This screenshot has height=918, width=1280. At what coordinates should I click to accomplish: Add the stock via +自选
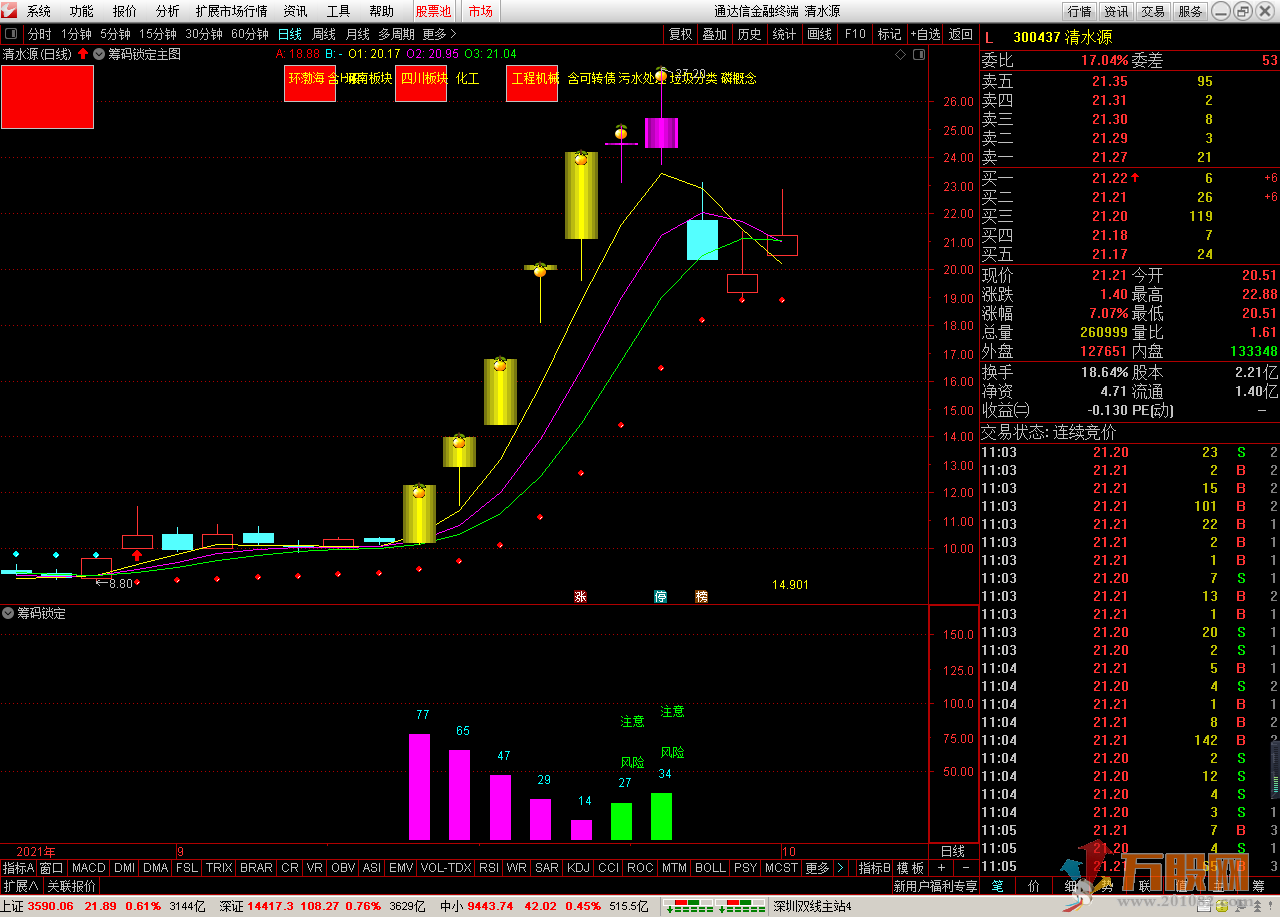pyautogui.click(x=925, y=34)
